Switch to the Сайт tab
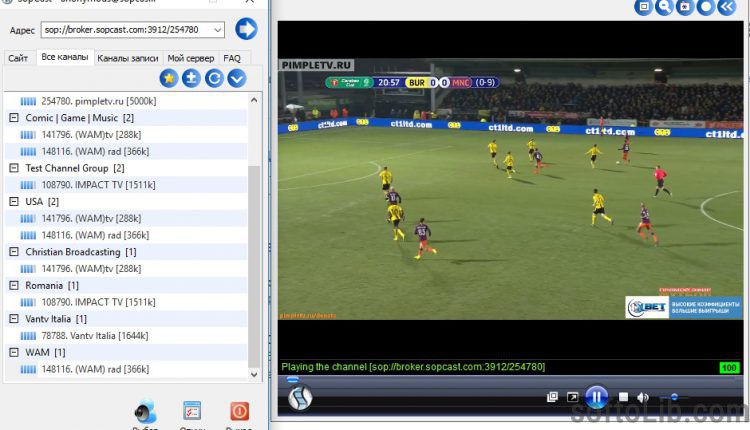Screen dimensions: 750x430 [18, 58]
